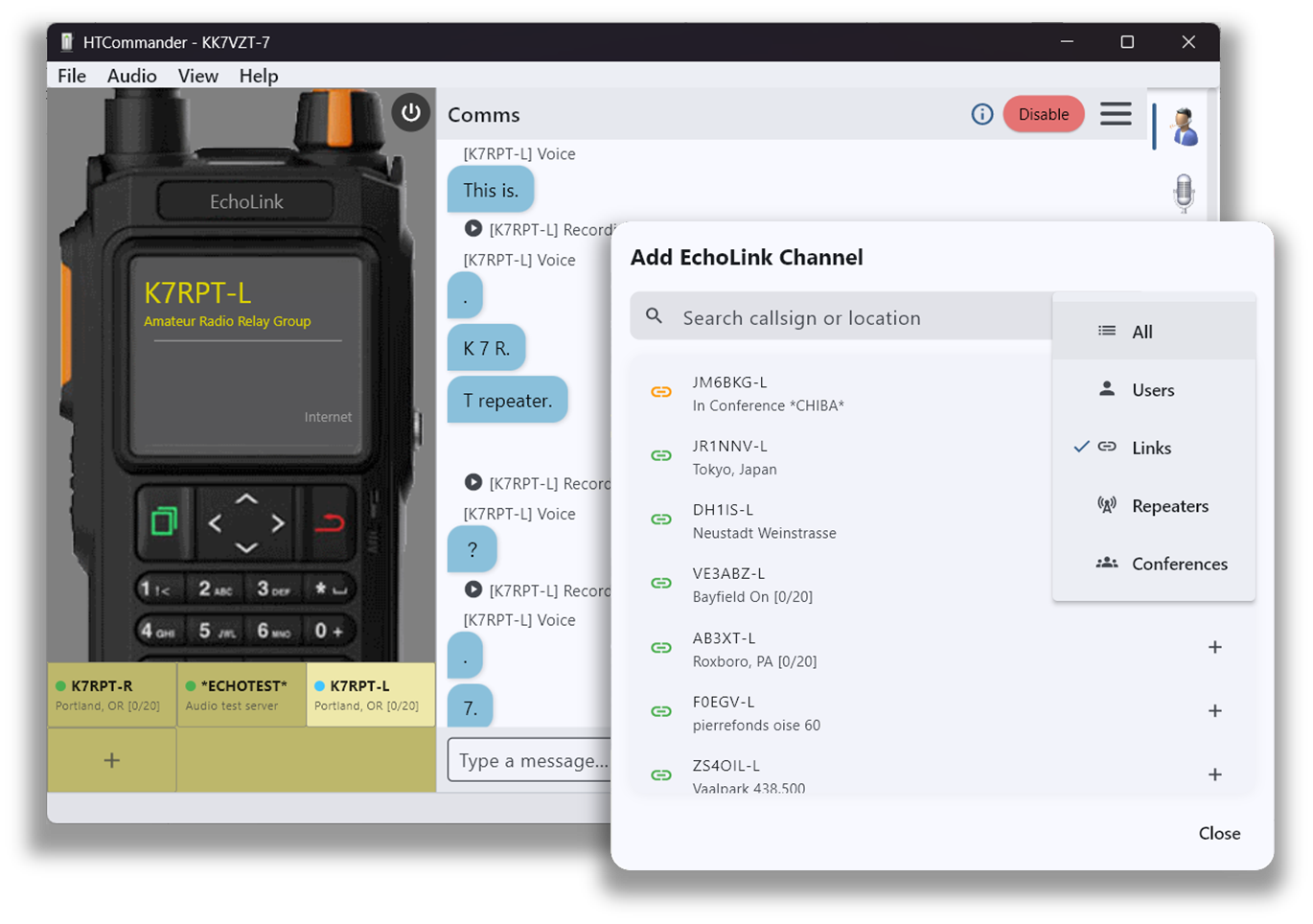The image size is (1313, 924).
Task: Open the File menu
Action: pyautogui.click(x=72, y=76)
